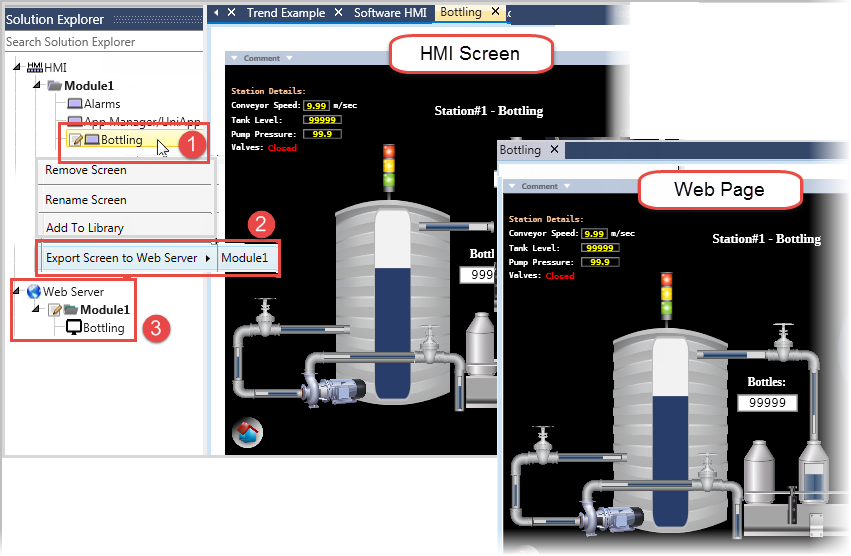Click Closed valve status on HMI screen
The image size is (851, 556).
[282, 148]
